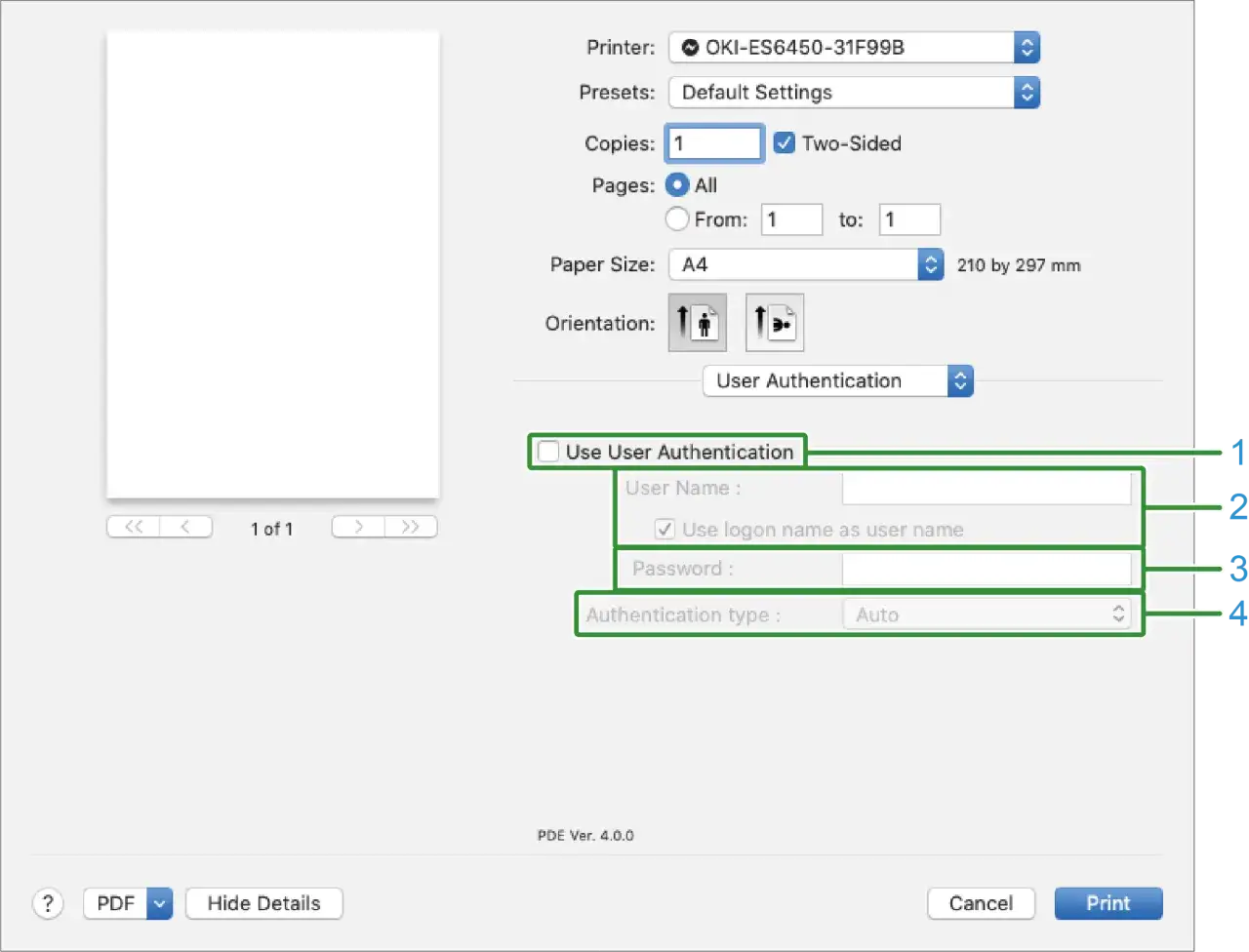Viewport: 1249px width, 952px height.
Task: Choose the From page range radio button
Action: click(x=676, y=219)
